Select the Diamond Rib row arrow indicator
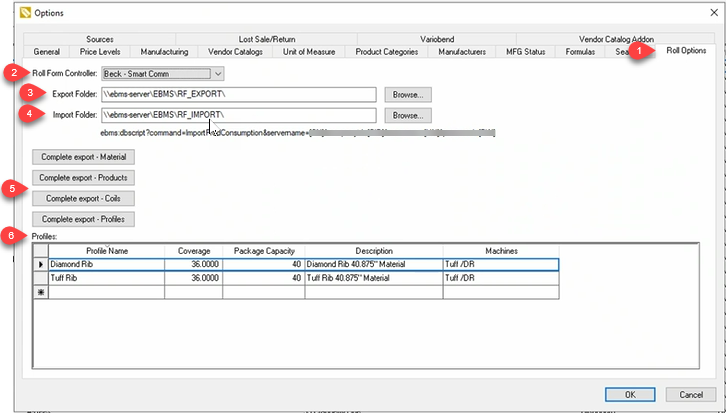The width and height of the screenshot is (726, 413). tap(40, 265)
